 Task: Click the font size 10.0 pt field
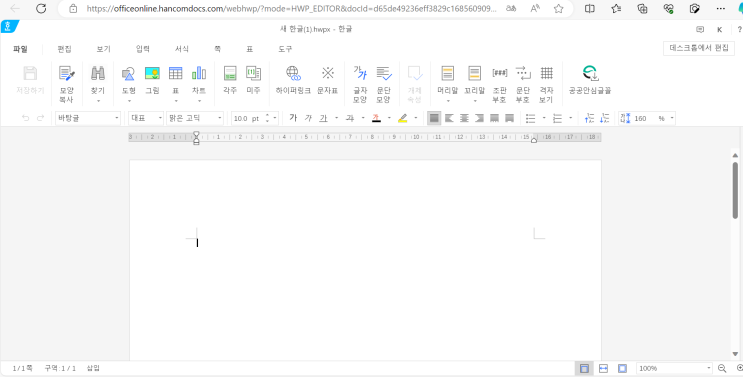point(246,118)
